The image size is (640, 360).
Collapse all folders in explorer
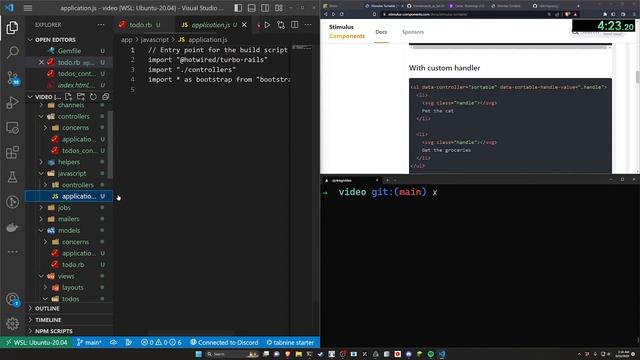coord(105,97)
